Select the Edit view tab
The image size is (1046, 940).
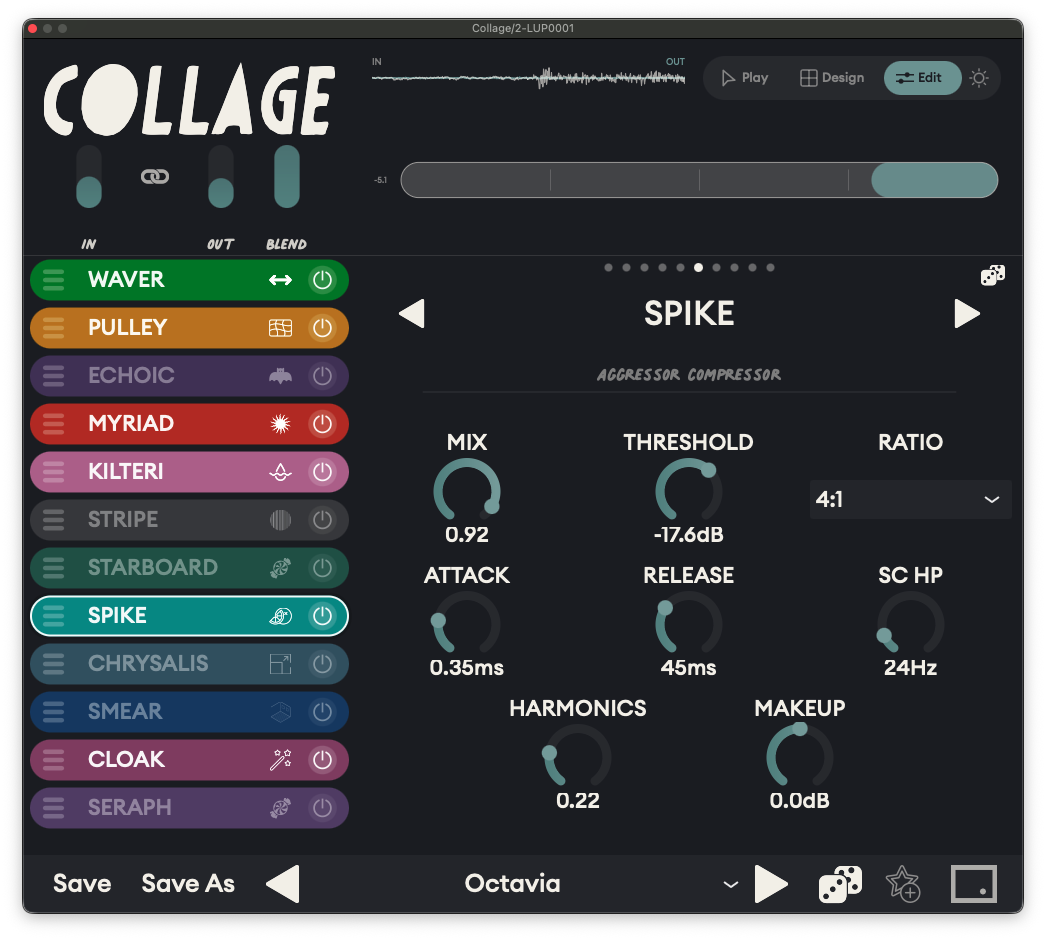tap(923, 78)
